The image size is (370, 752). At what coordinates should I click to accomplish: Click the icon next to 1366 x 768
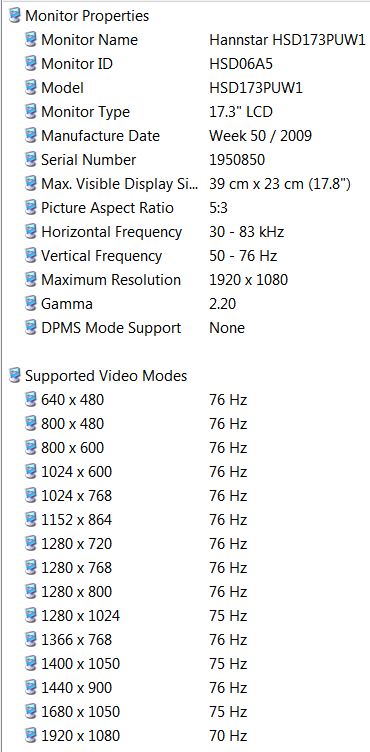click(31, 639)
